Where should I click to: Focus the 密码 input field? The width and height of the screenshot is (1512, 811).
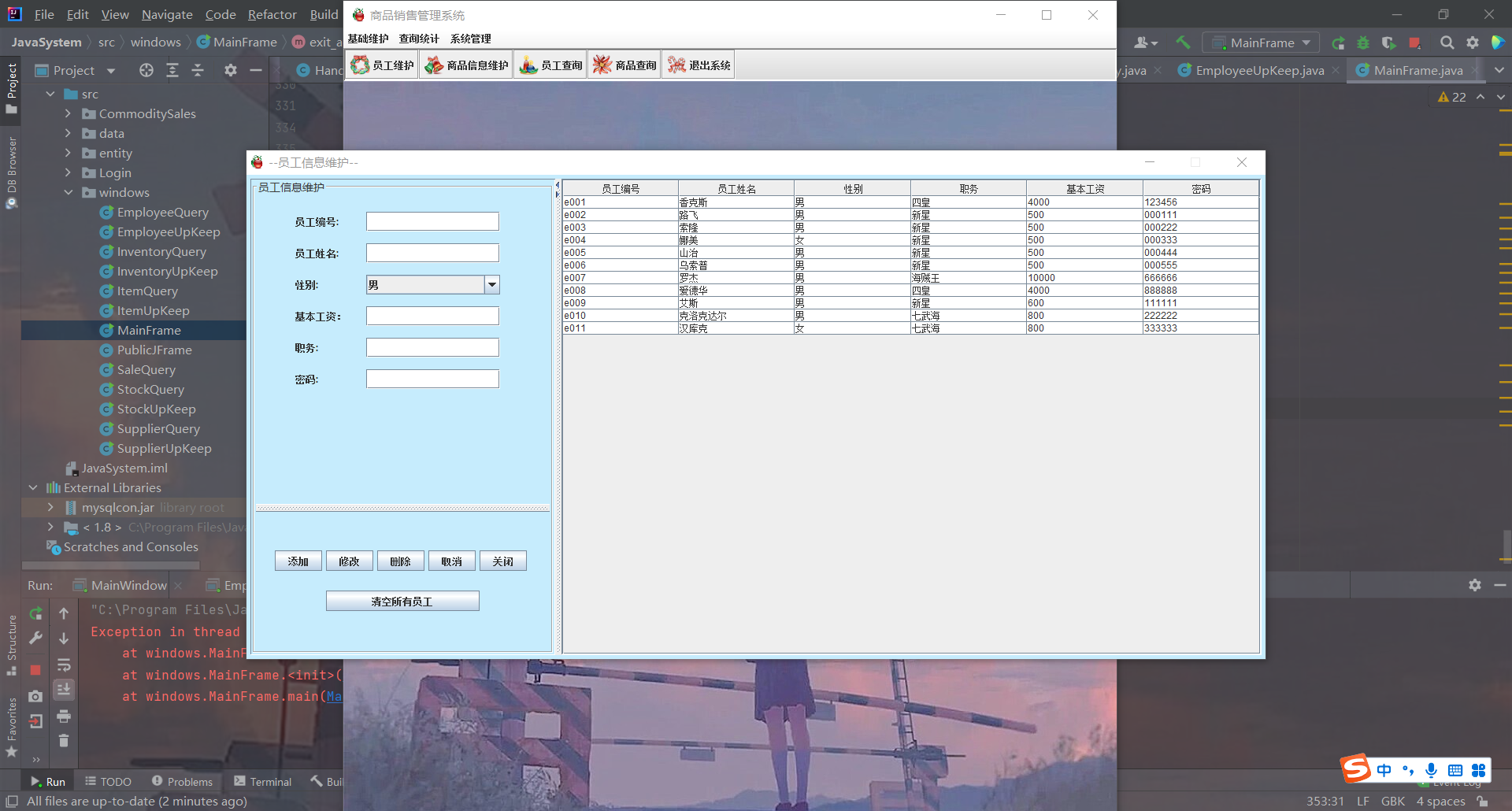tap(432, 379)
